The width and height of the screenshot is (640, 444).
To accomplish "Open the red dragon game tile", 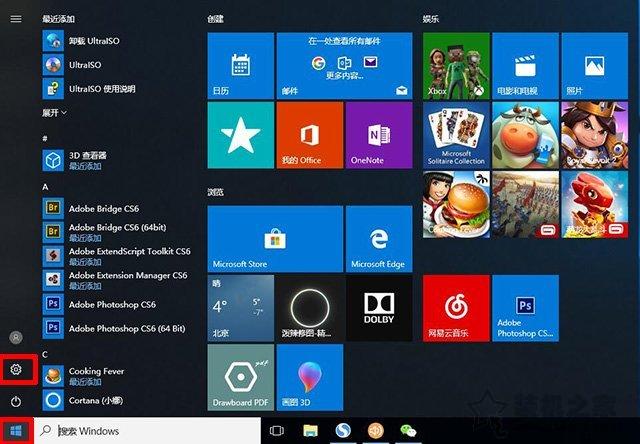I will (x=595, y=204).
